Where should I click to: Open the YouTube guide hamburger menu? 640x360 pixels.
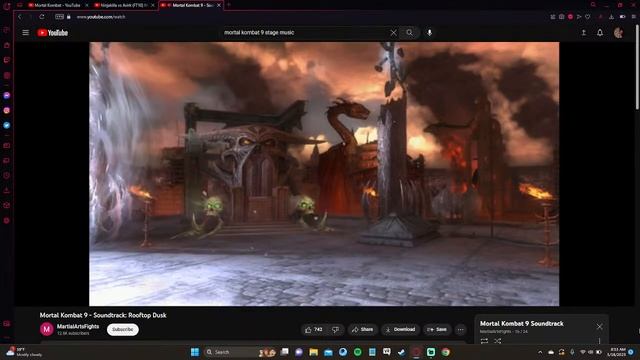25,33
